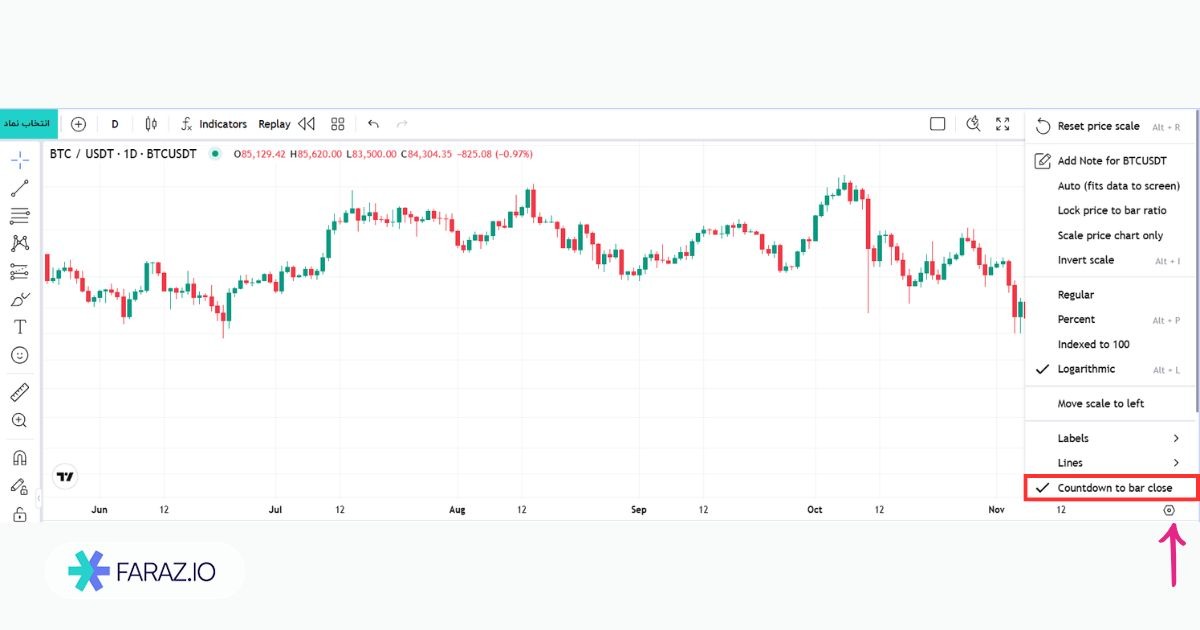This screenshot has width=1200, height=630.
Task: Open the layout grid selector
Action: (338, 124)
